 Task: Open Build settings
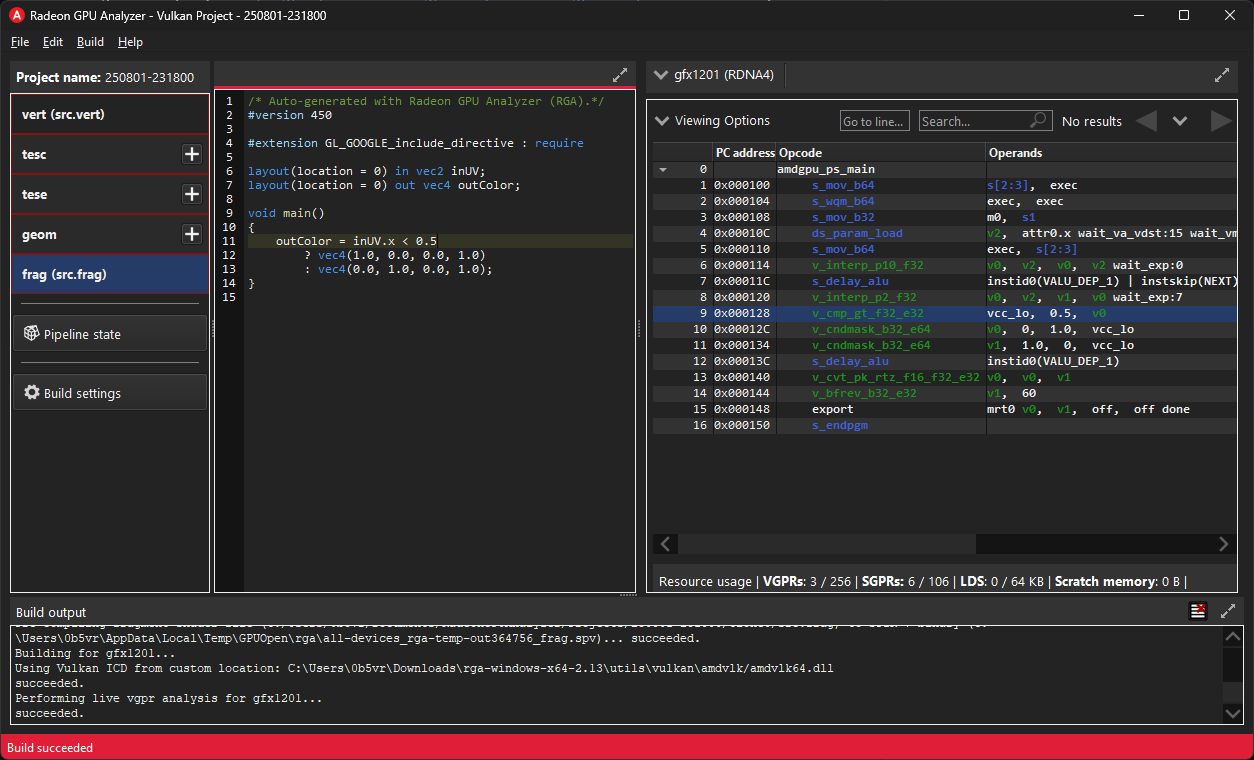110,393
